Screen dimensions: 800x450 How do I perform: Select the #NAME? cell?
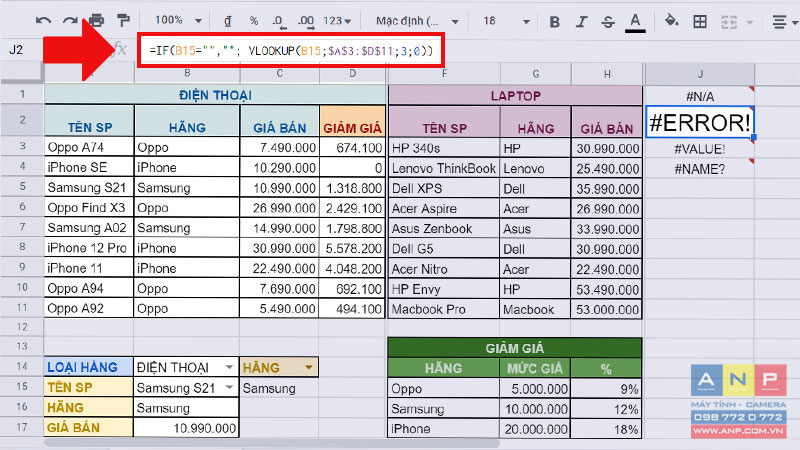click(700, 169)
